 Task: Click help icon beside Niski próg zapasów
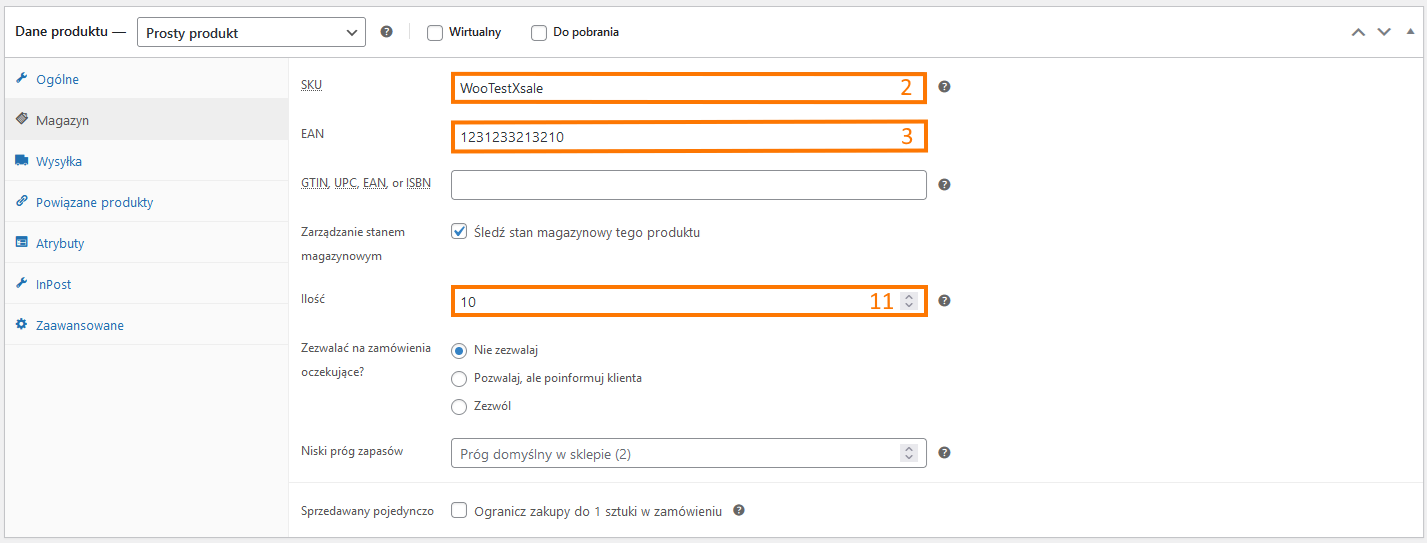(x=944, y=453)
